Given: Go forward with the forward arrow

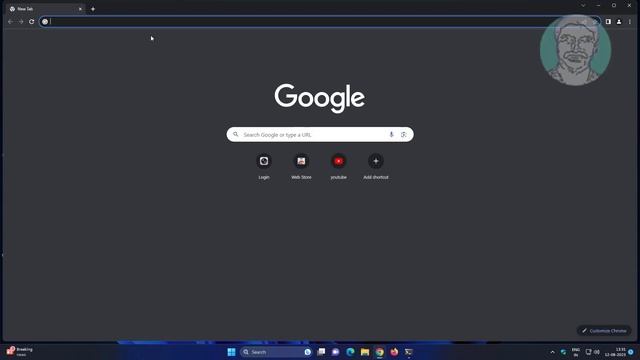Looking at the screenshot, I should [21, 22].
